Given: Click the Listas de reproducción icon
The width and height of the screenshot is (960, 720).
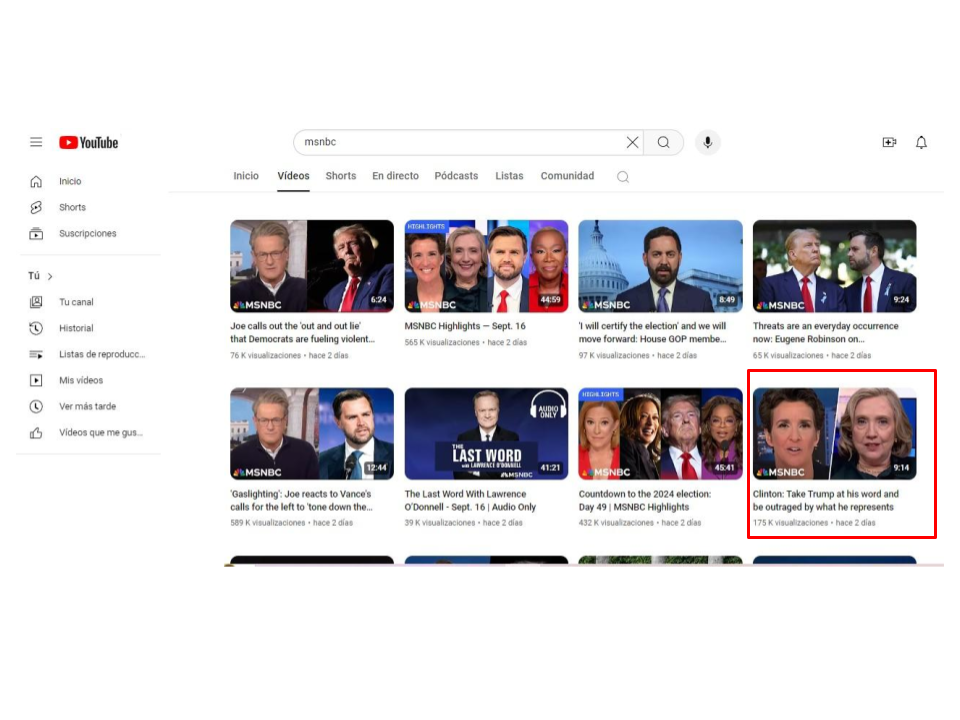Looking at the screenshot, I should click(36, 354).
